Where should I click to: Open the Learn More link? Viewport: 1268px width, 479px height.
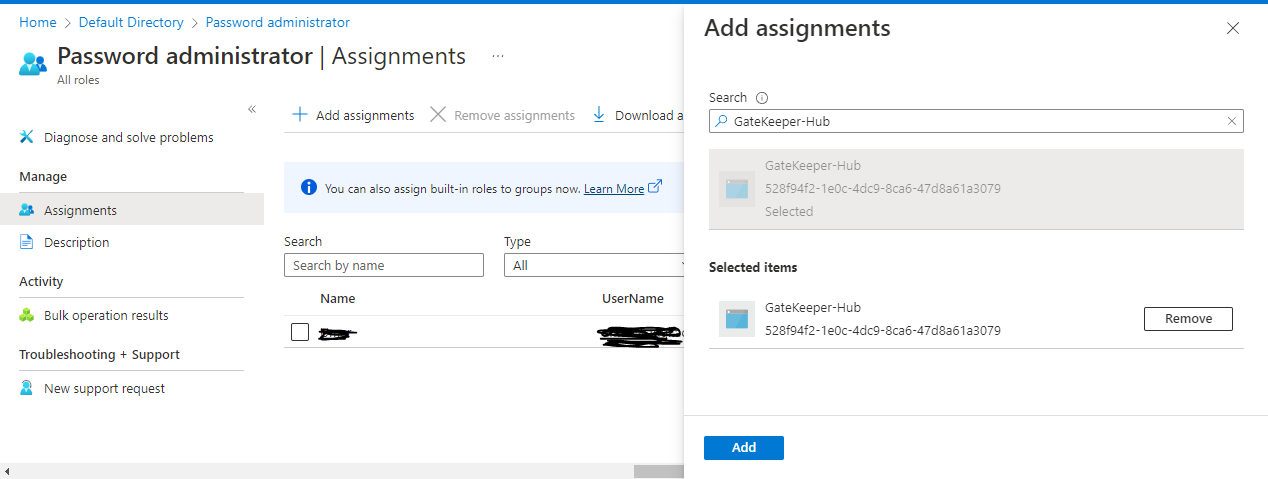[x=614, y=189]
